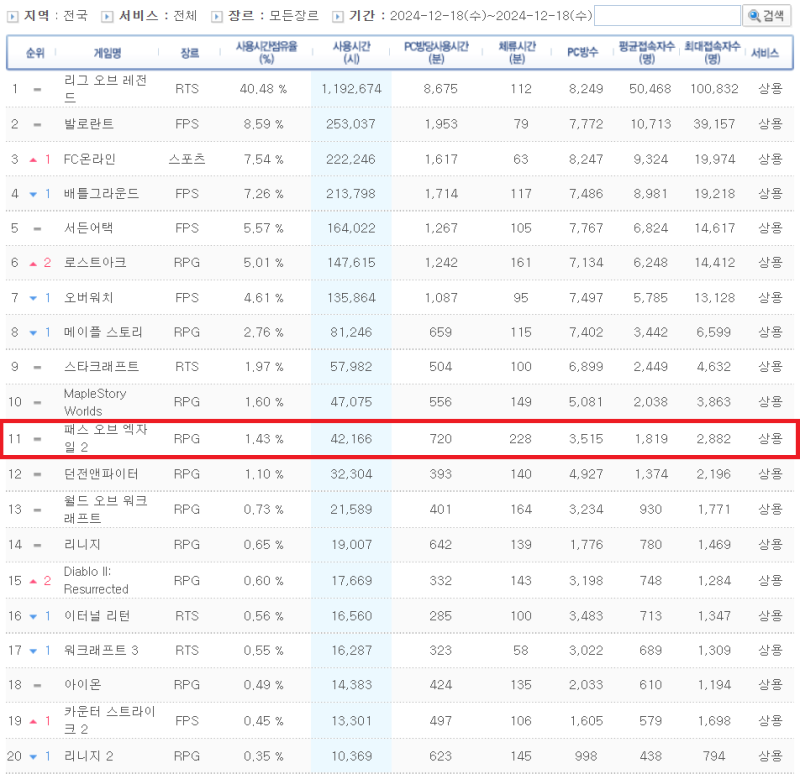
Task: Select the 카운터 스트라이크 2 game name
Action: coord(110,720)
